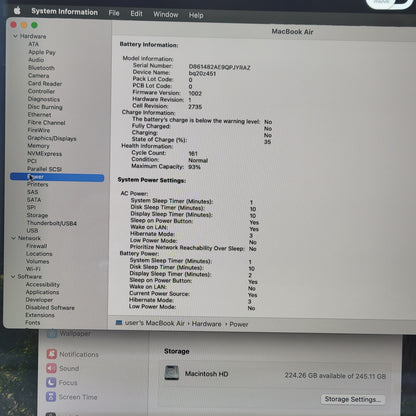Click Power in the path bar

pyautogui.click(x=239, y=324)
